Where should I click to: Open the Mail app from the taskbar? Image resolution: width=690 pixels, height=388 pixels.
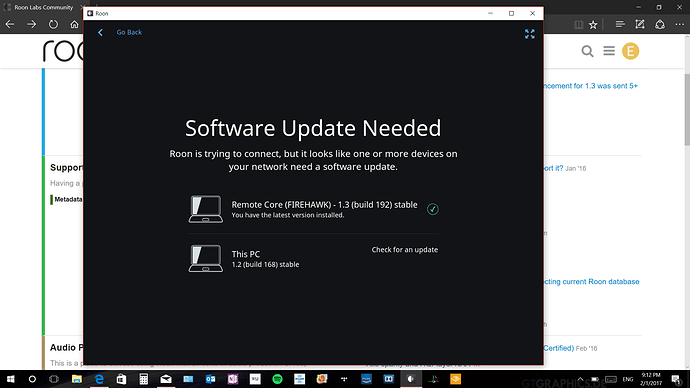[x=166, y=379]
